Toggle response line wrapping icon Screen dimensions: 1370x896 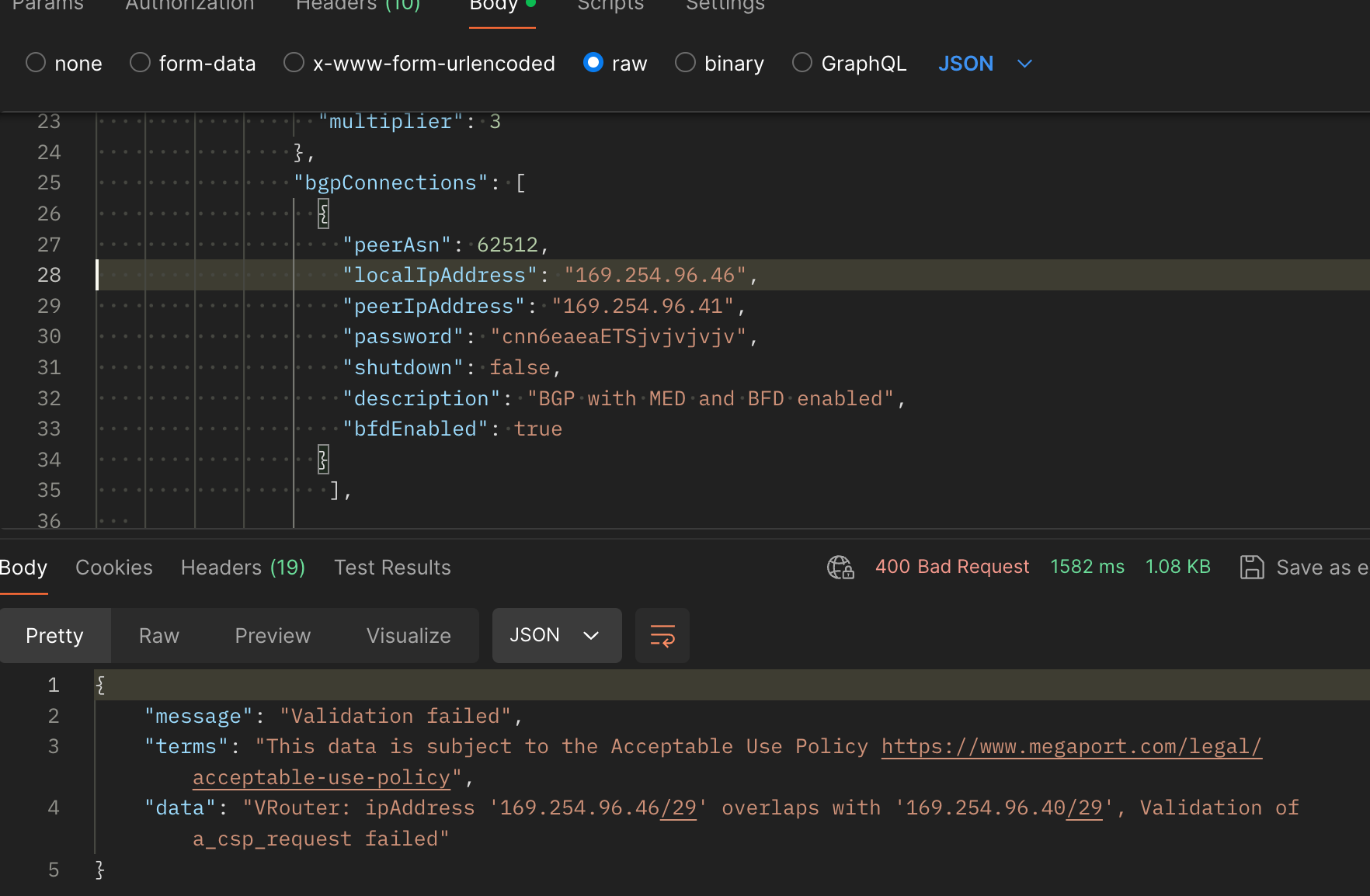[x=662, y=635]
